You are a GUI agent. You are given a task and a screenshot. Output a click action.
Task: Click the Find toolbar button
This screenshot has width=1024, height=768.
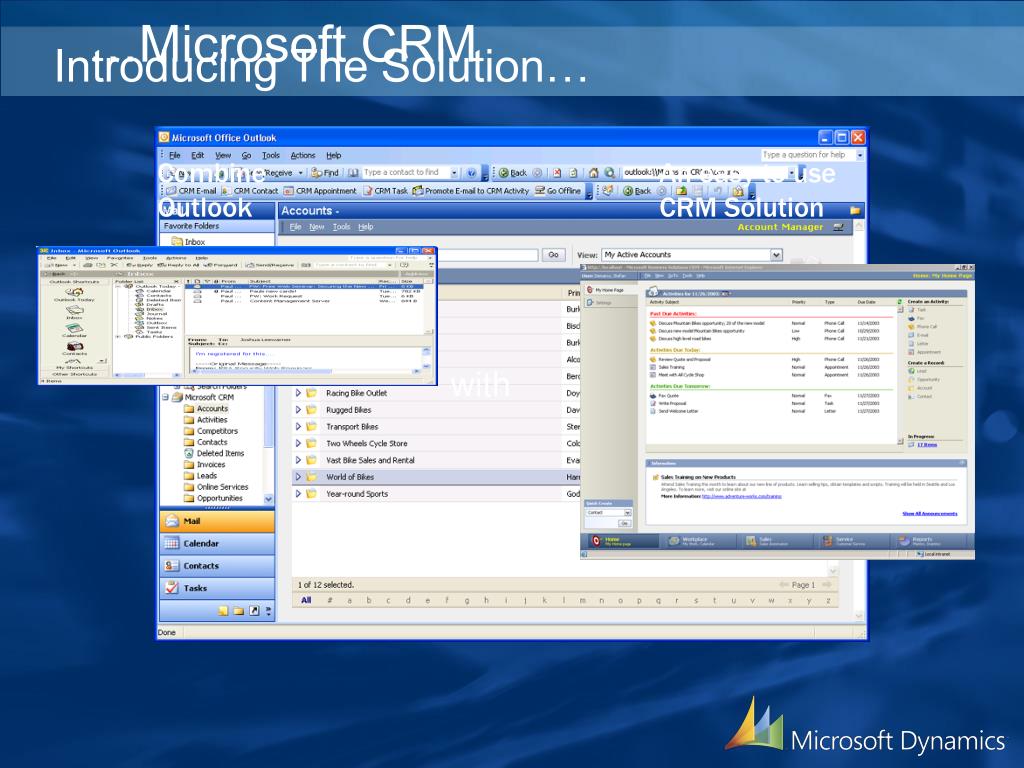point(325,172)
